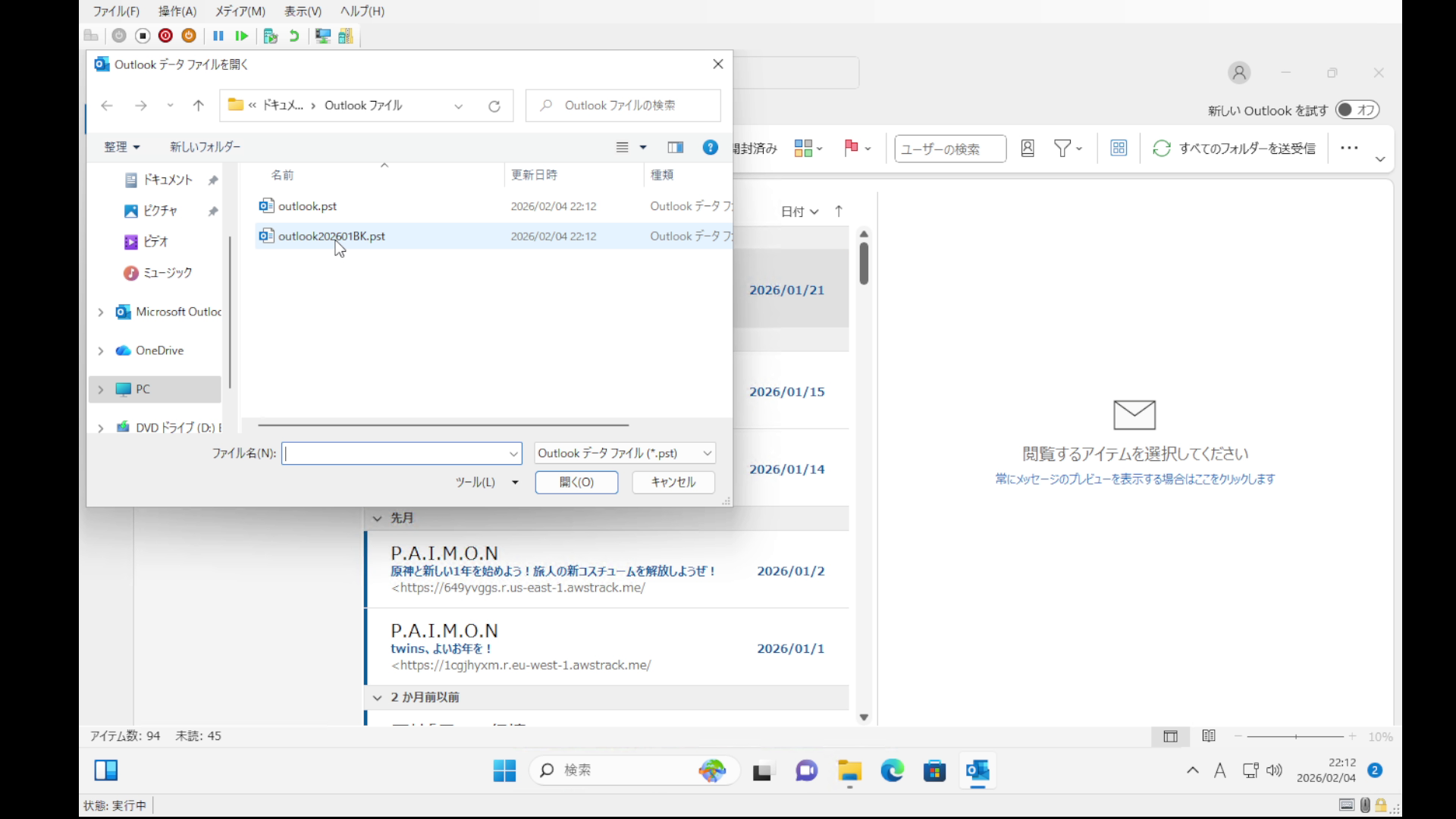
Task: Open the メディア(M) menu
Action: coord(240,11)
